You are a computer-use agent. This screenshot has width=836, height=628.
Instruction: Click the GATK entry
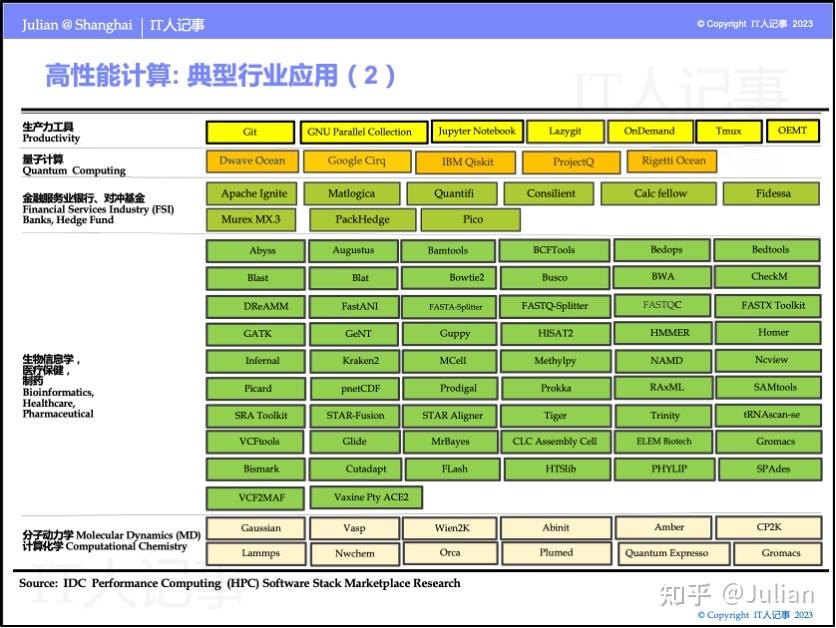pos(255,333)
